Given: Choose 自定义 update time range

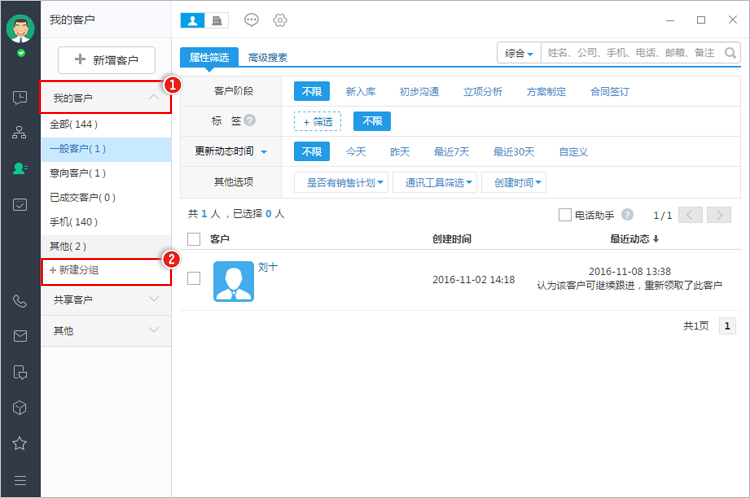Looking at the screenshot, I should click(x=574, y=152).
